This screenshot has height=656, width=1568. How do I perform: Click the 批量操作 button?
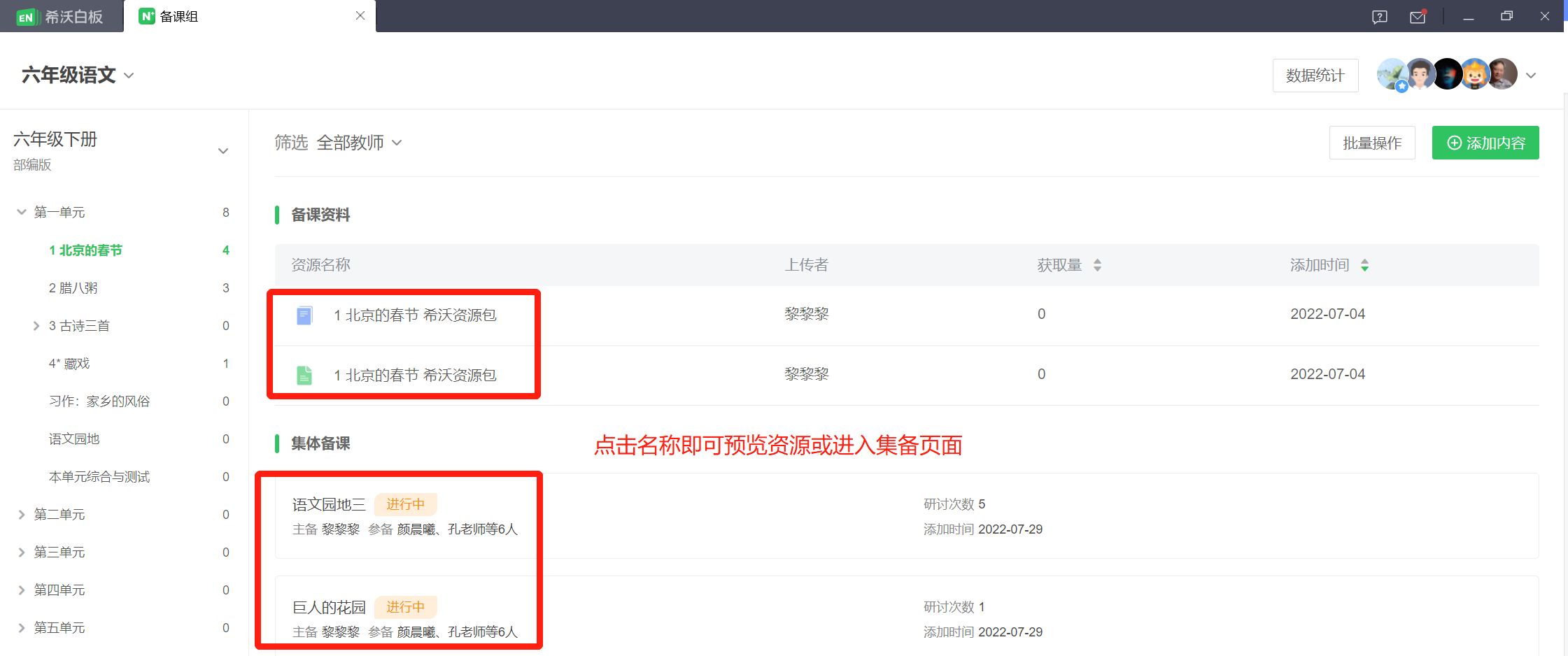pos(1372,143)
